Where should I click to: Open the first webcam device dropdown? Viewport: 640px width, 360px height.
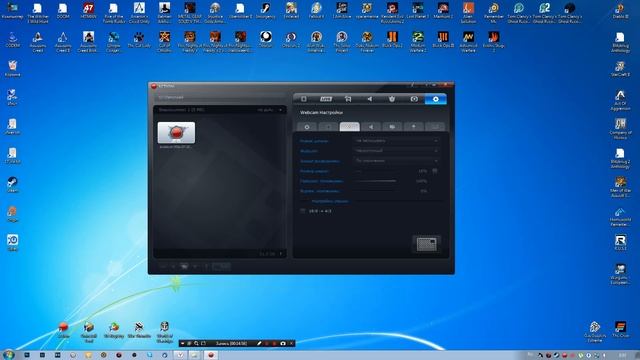[x=396, y=141]
